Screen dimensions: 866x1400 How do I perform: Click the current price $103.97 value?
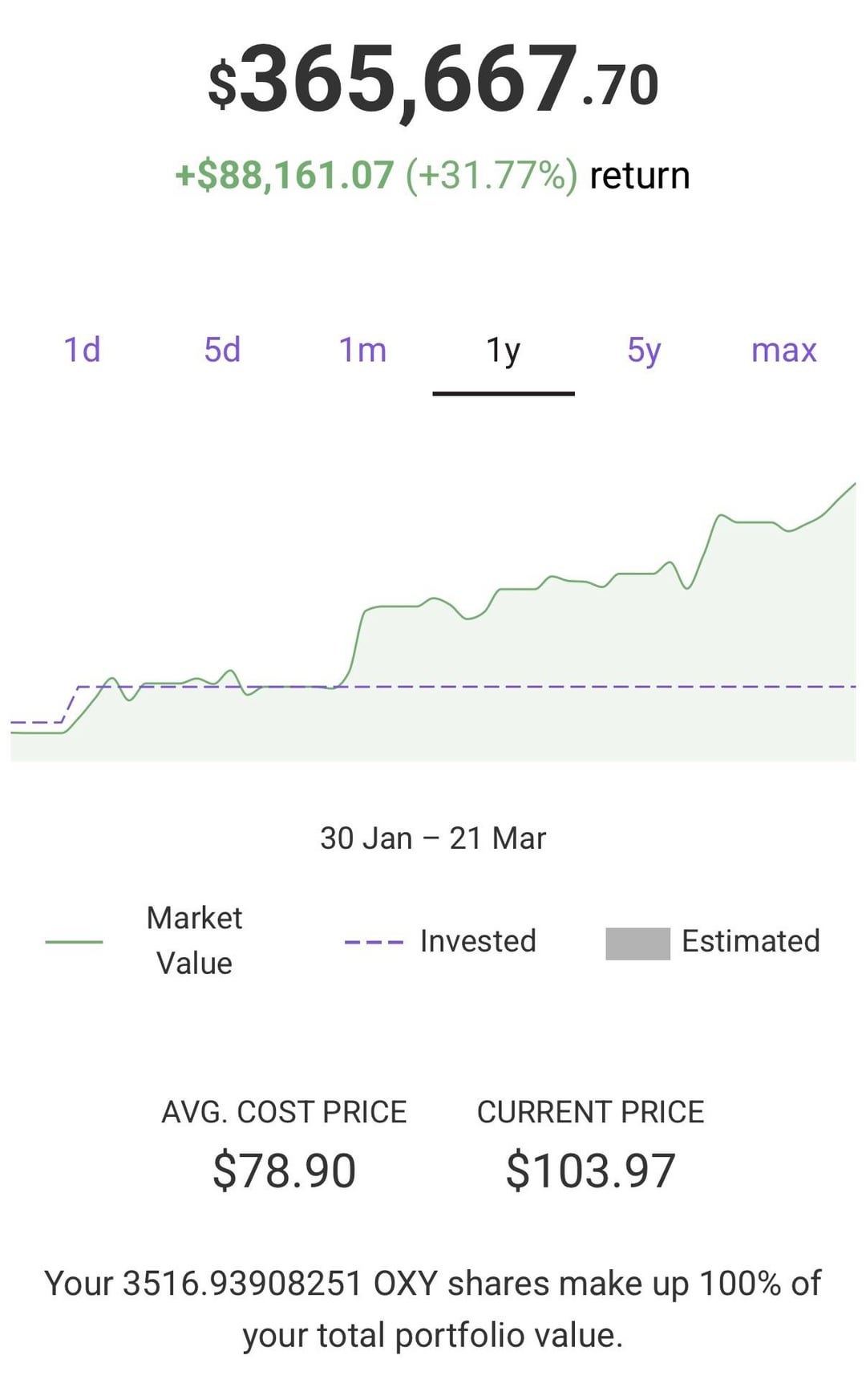coord(590,1170)
